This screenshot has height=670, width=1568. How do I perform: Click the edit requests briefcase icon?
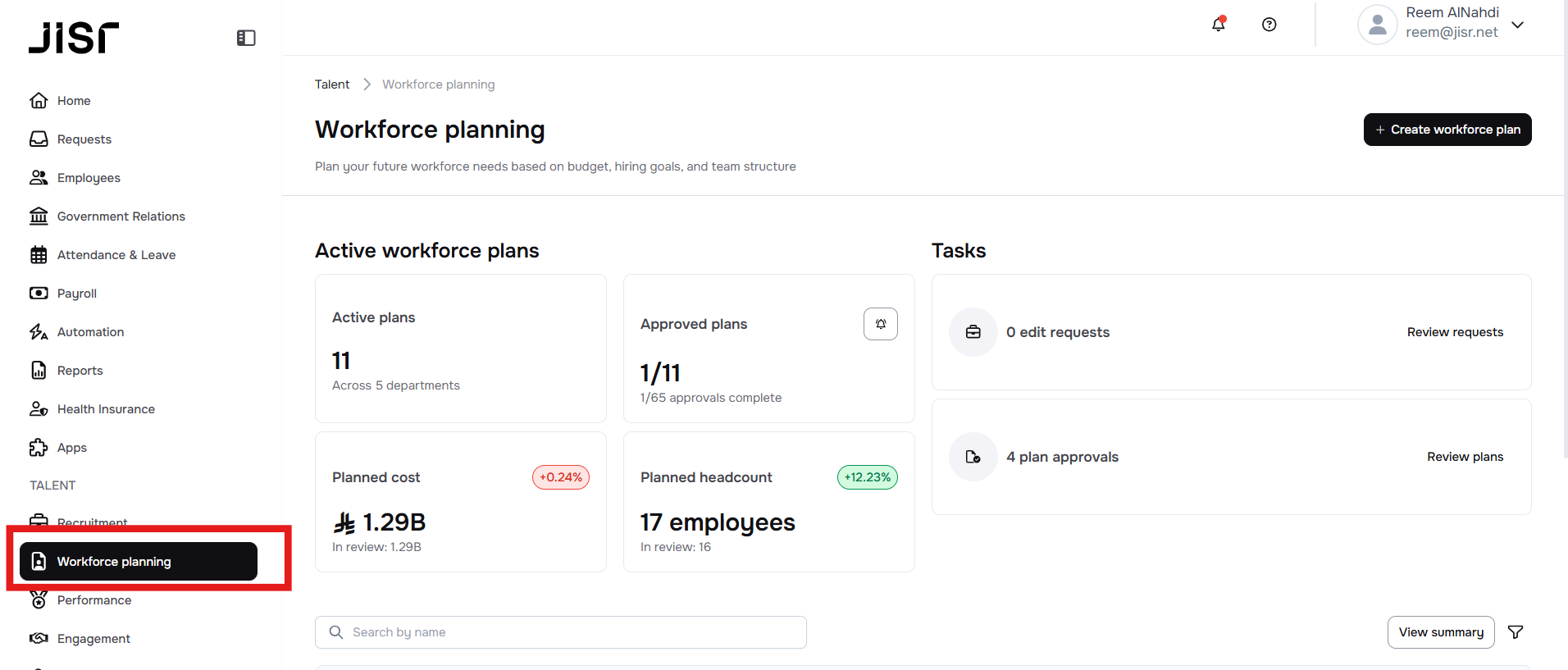(x=973, y=332)
